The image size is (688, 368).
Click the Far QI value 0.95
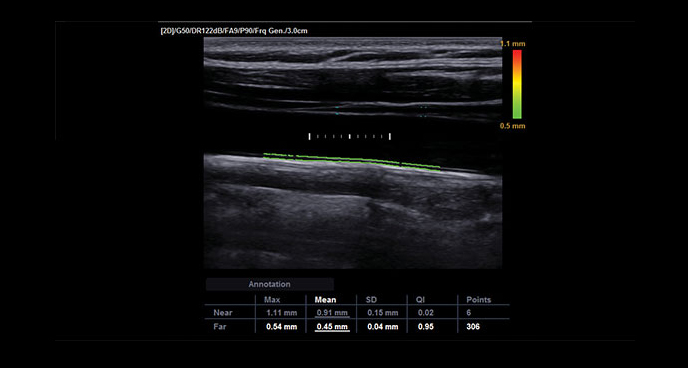(426, 327)
